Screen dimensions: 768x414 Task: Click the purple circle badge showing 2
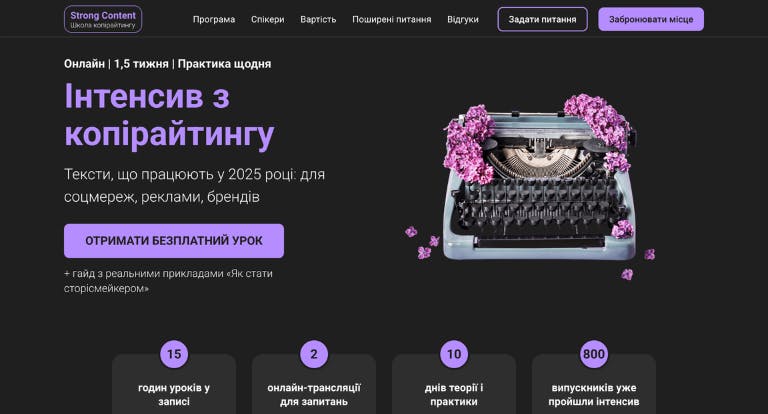pyautogui.click(x=314, y=354)
